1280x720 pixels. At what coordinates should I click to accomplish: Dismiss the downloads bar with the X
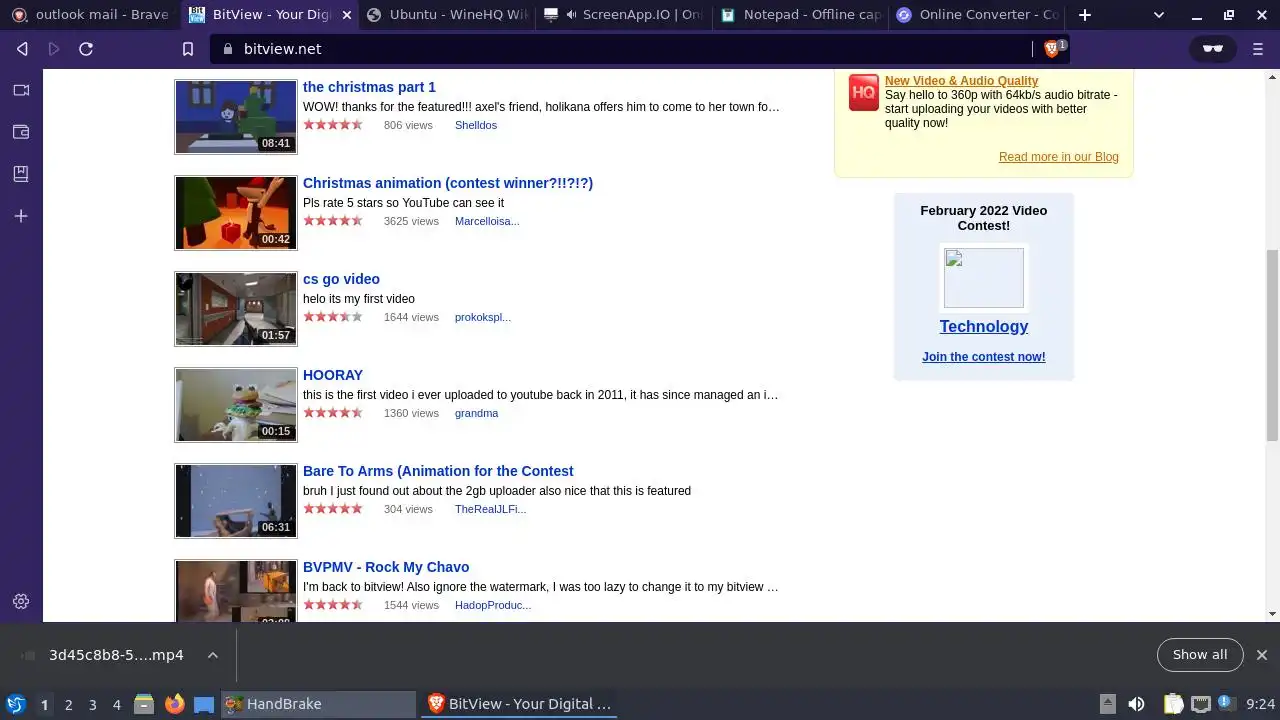(1261, 655)
